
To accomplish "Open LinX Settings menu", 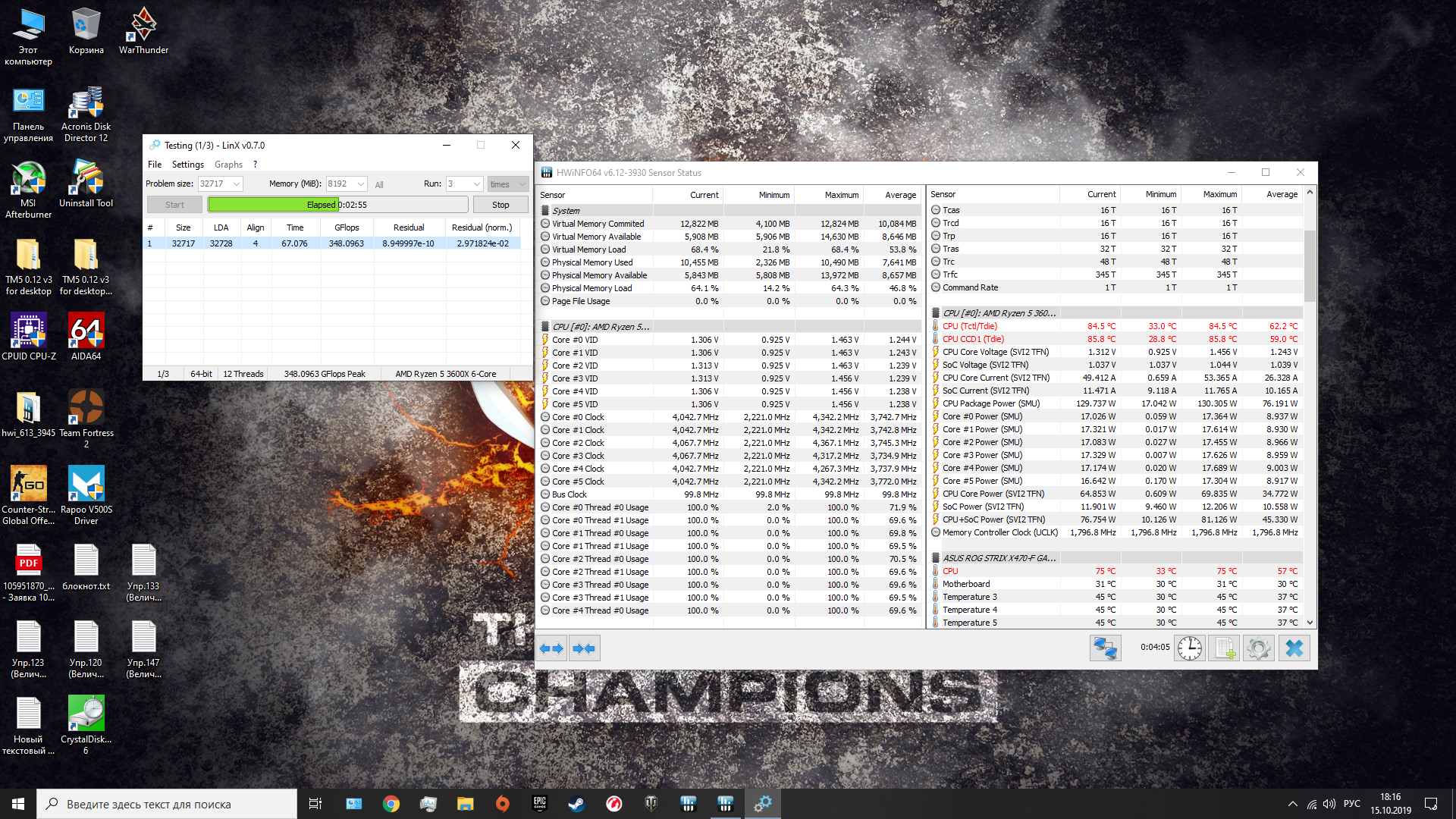I will click(x=187, y=165).
